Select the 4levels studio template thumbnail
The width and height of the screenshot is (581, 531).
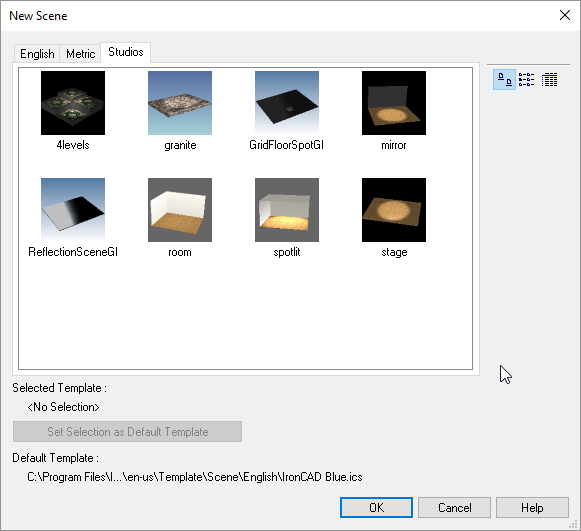(73, 103)
